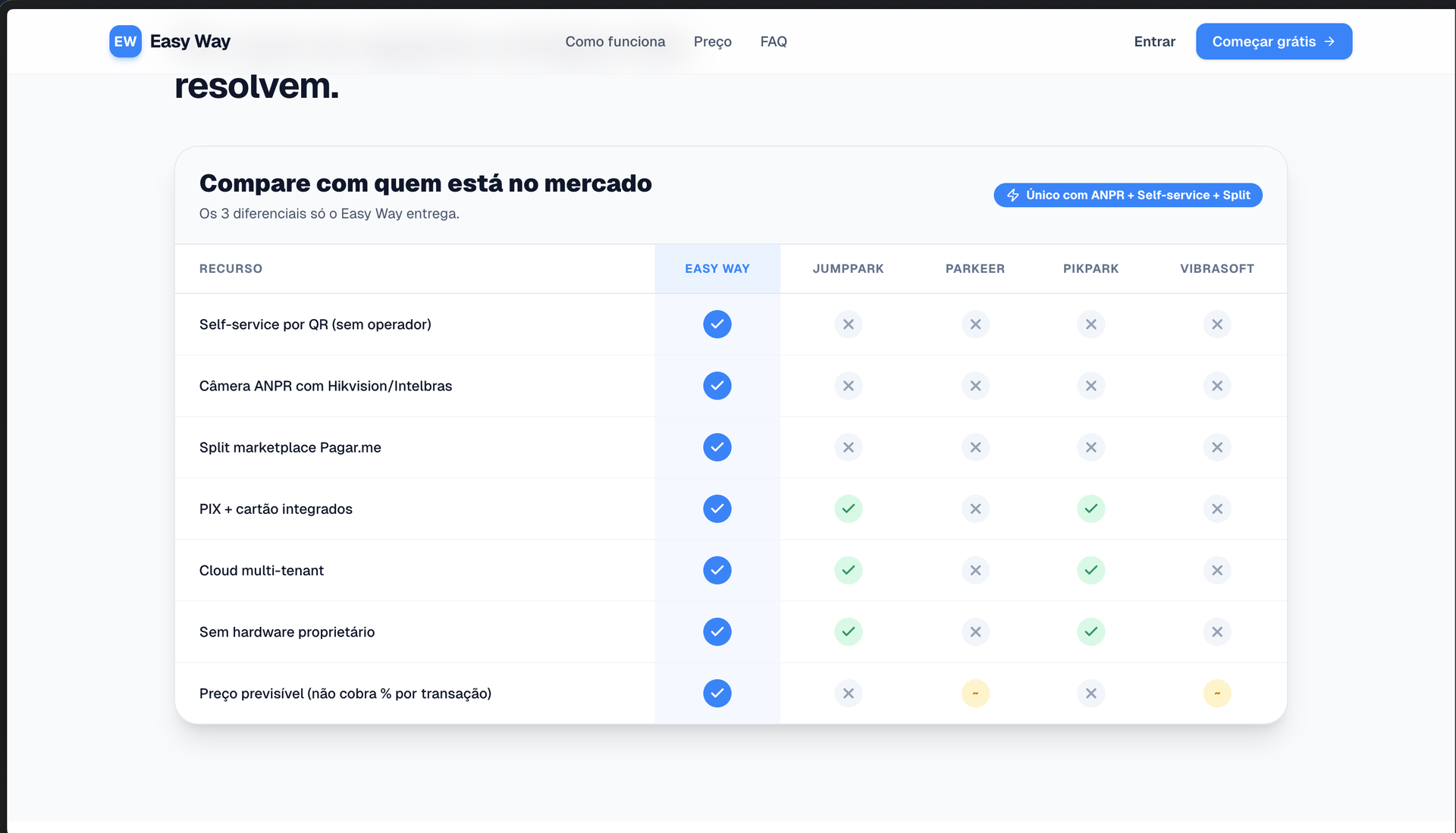
Task: Click the Entrar login link
Action: pyautogui.click(x=1154, y=42)
